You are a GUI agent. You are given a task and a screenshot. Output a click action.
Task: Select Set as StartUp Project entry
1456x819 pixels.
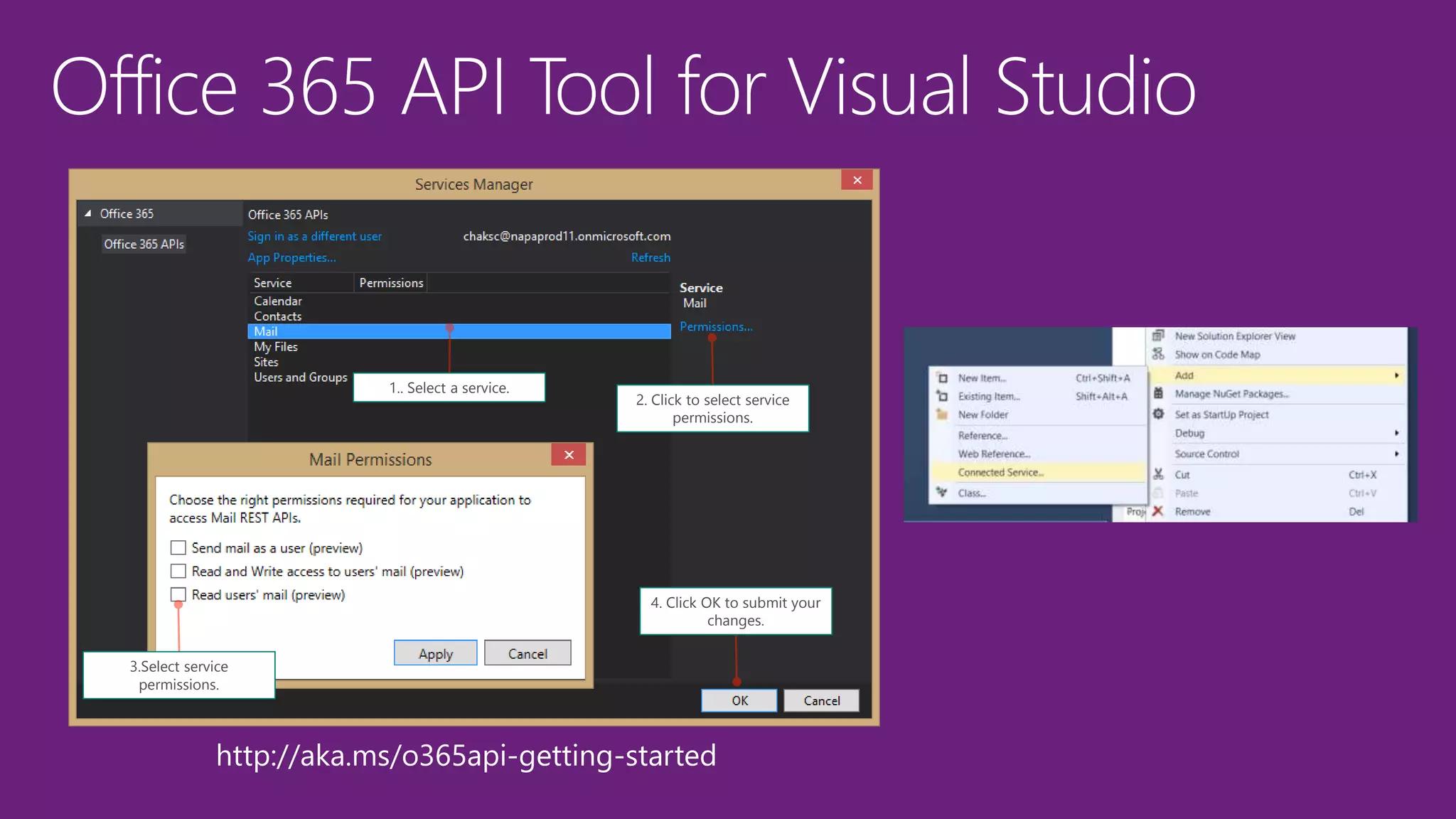coord(1278,414)
